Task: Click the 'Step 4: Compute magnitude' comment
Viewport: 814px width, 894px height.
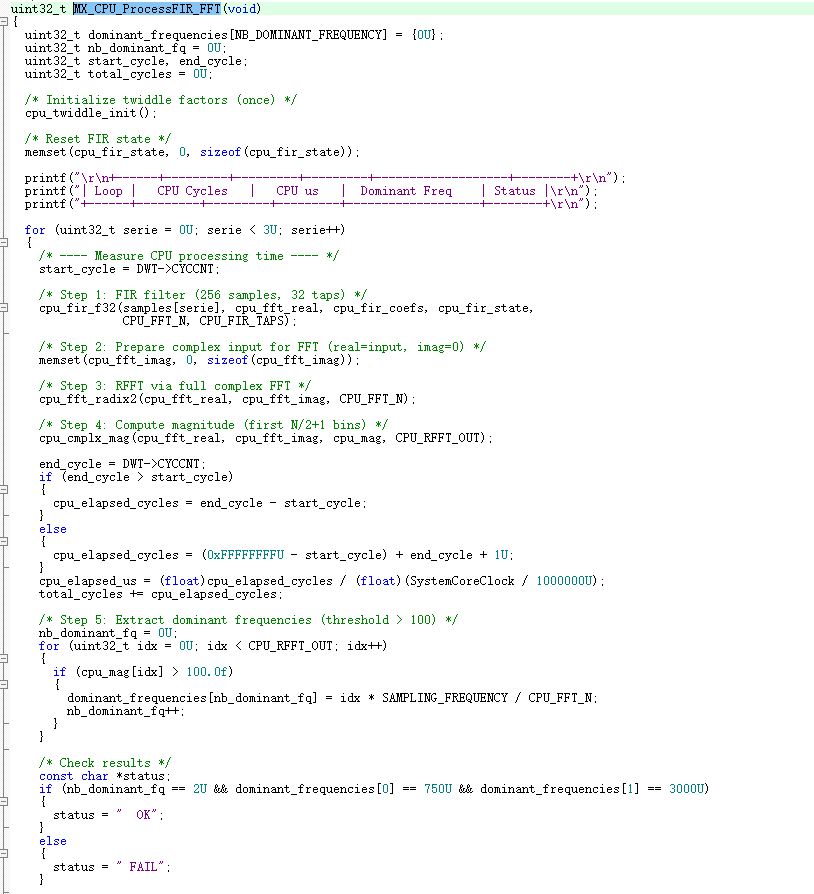Action: [x=213, y=425]
